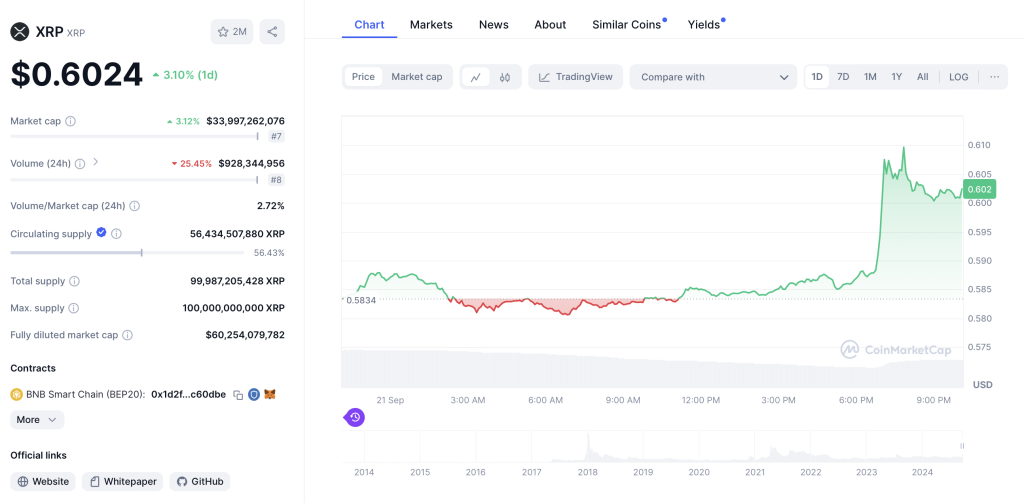Click the range navigator right handle
The width and height of the screenshot is (1024, 503).
pyautogui.click(x=961, y=446)
